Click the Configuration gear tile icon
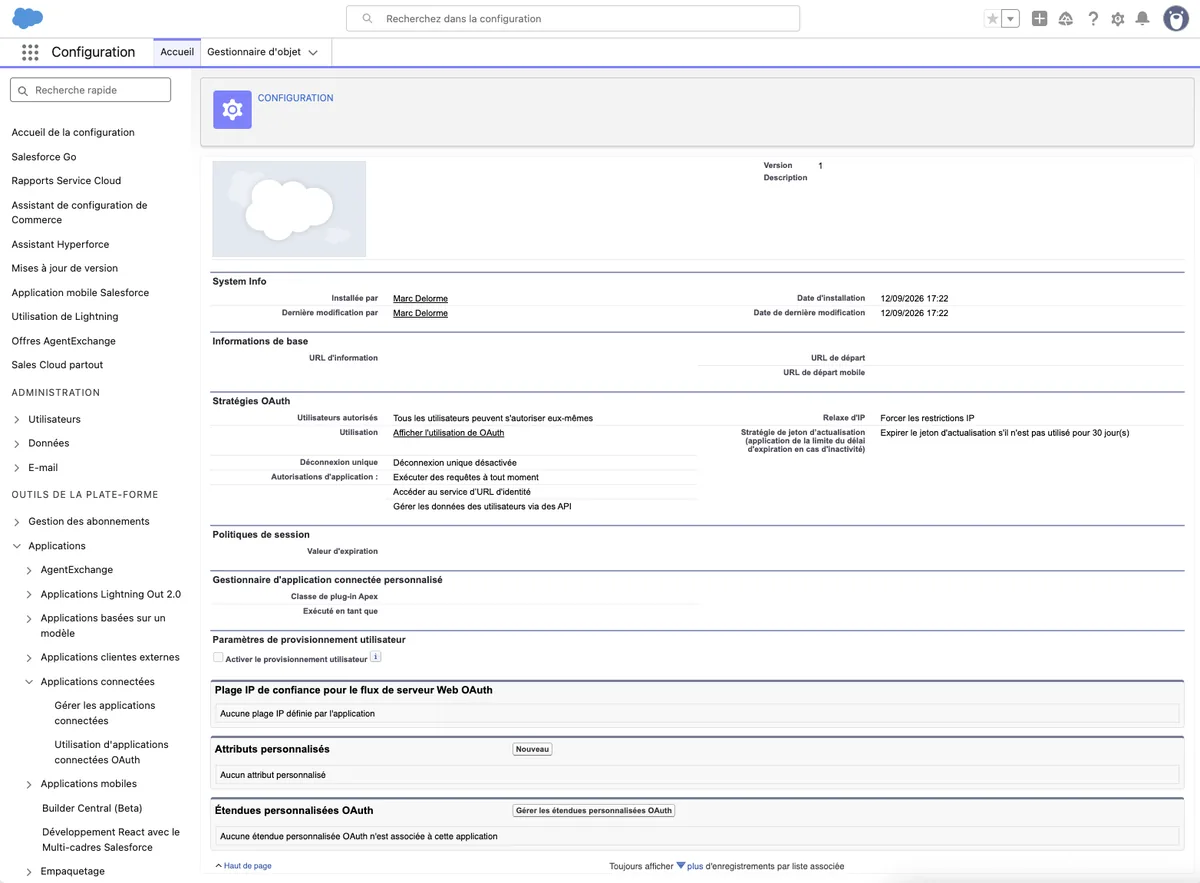The image size is (1200, 883). coord(233,110)
